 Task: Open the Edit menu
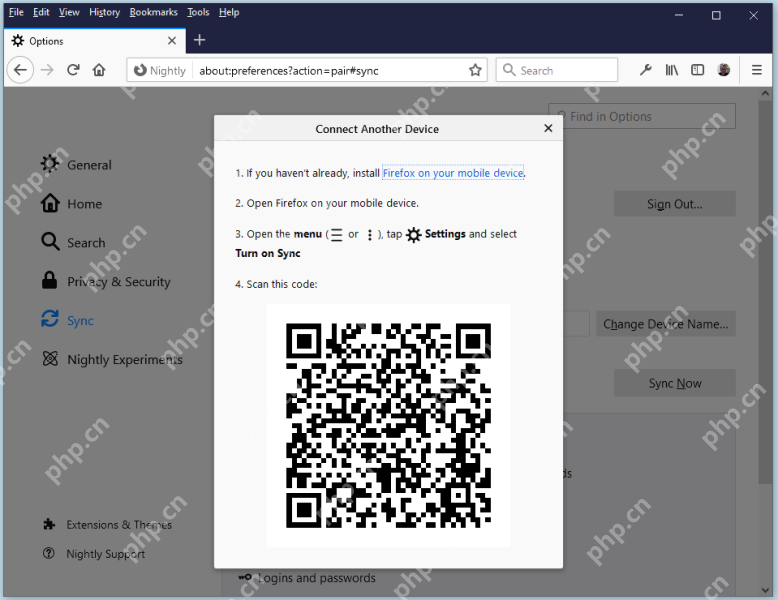(x=41, y=12)
